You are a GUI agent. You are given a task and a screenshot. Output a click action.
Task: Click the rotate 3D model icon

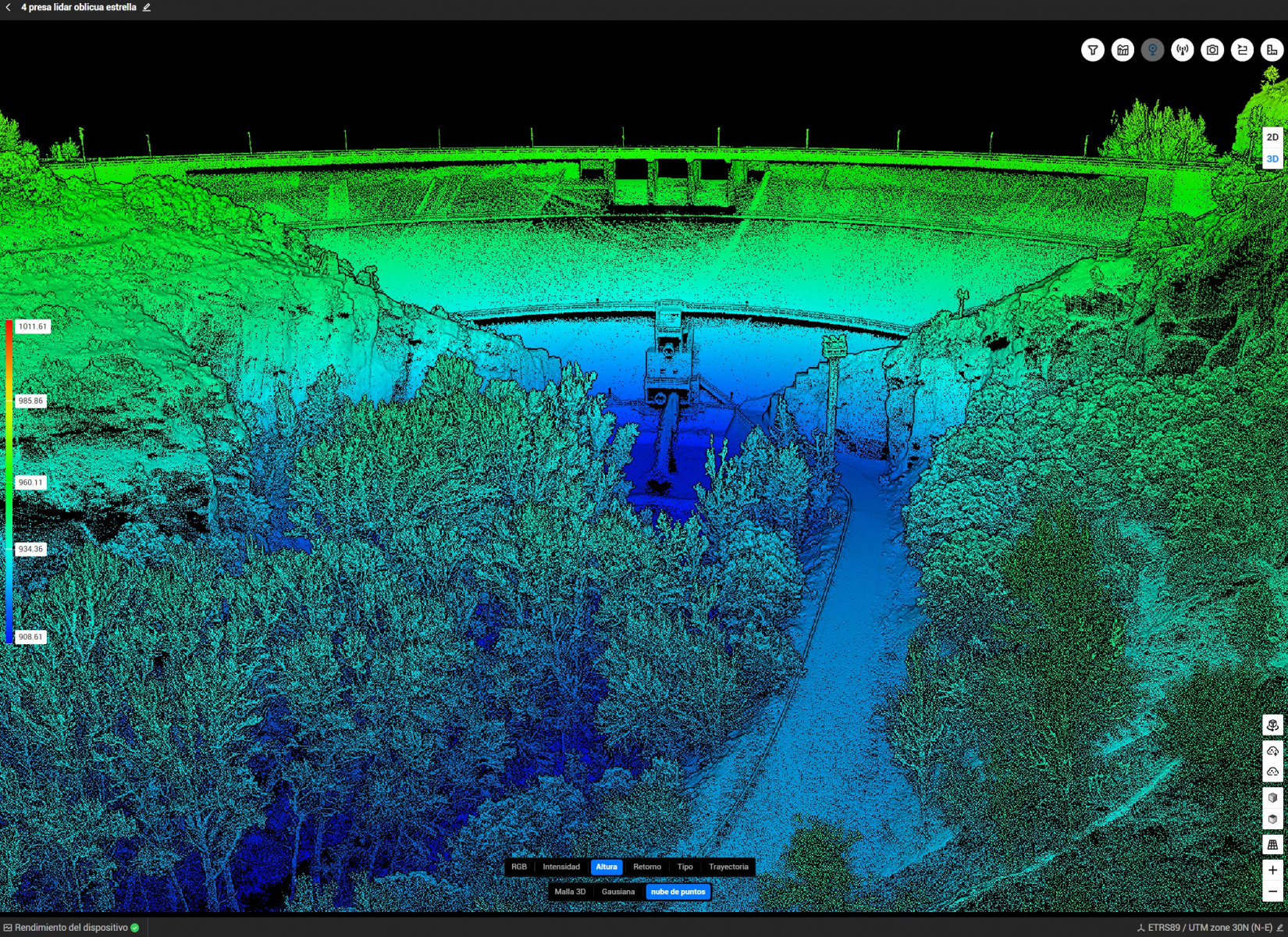point(1272,725)
